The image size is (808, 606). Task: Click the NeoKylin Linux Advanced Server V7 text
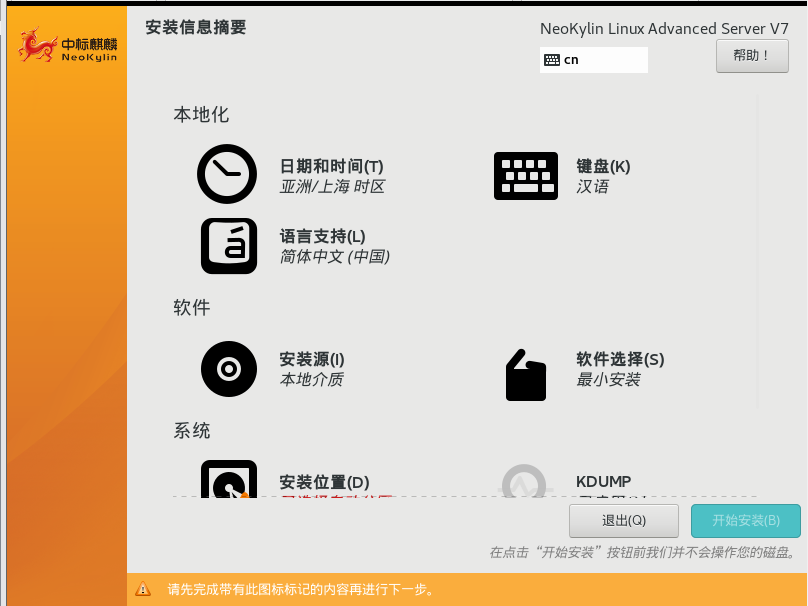664,29
